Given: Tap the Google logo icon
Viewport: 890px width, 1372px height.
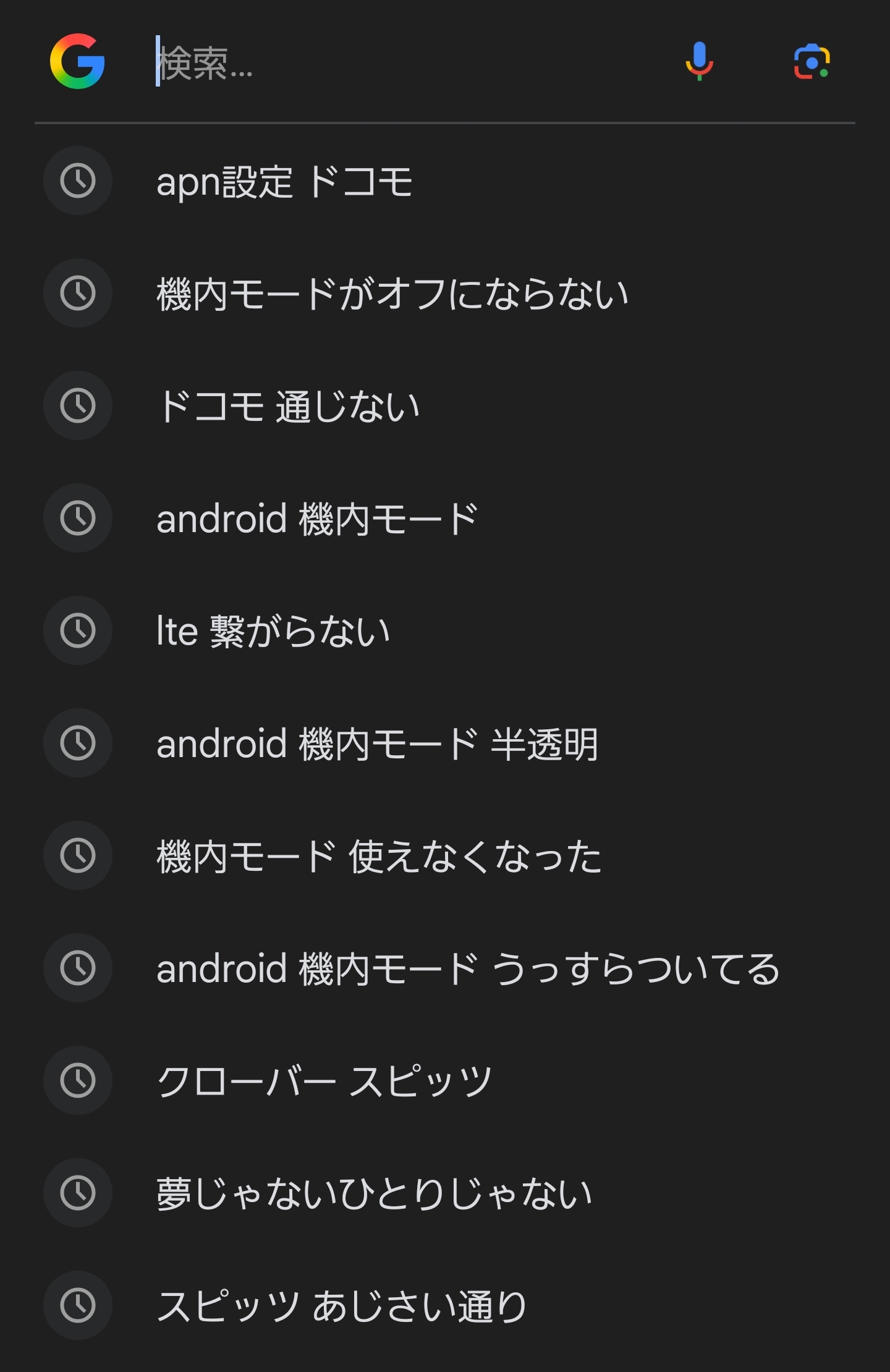Looking at the screenshot, I should 77,61.
